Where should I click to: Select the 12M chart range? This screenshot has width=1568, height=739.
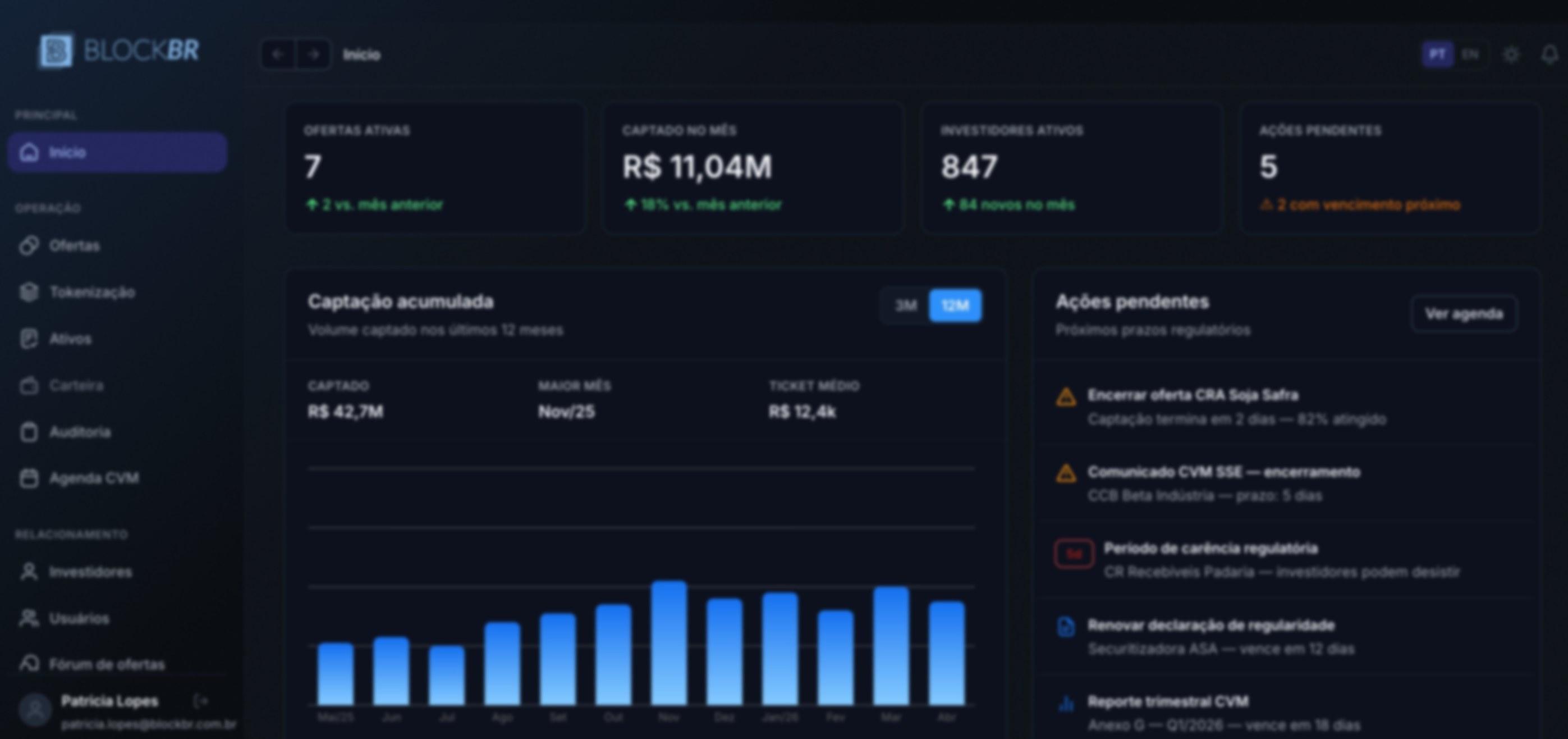click(955, 306)
